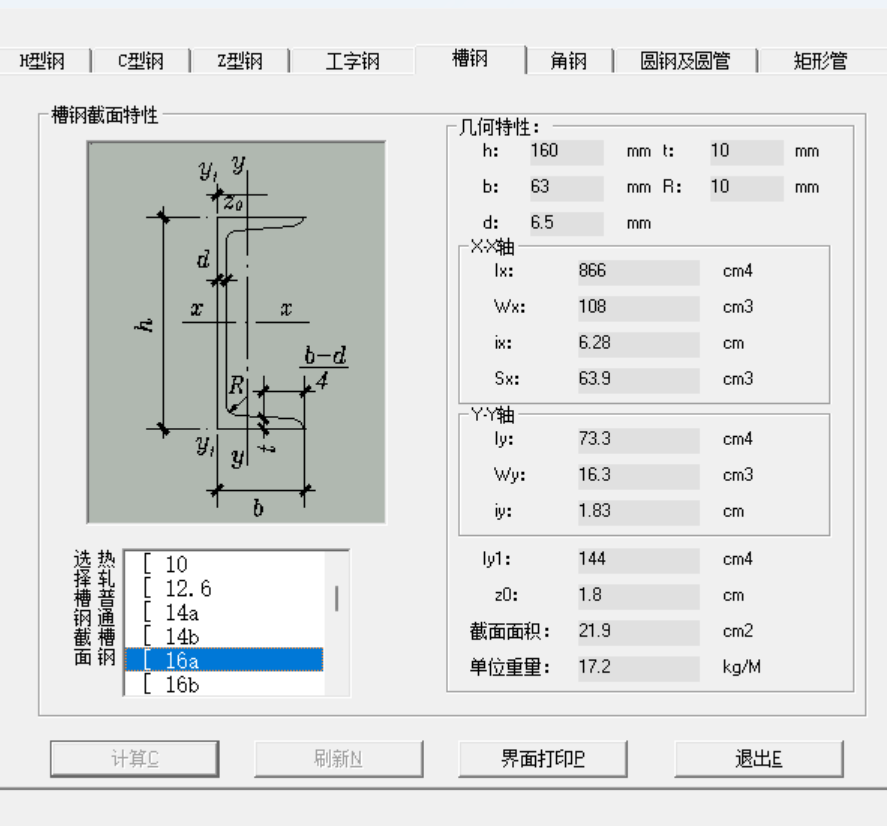This screenshot has width=887, height=826.
Task: Click the 刷新N button
Action: (338, 759)
